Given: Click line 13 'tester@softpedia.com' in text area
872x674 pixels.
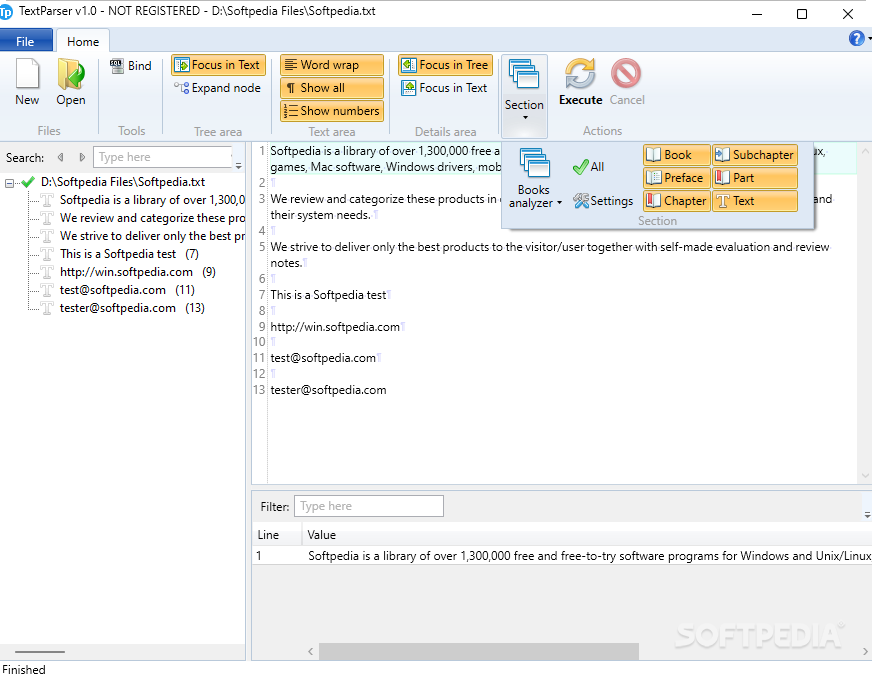Looking at the screenshot, I should tap(328, 390).
